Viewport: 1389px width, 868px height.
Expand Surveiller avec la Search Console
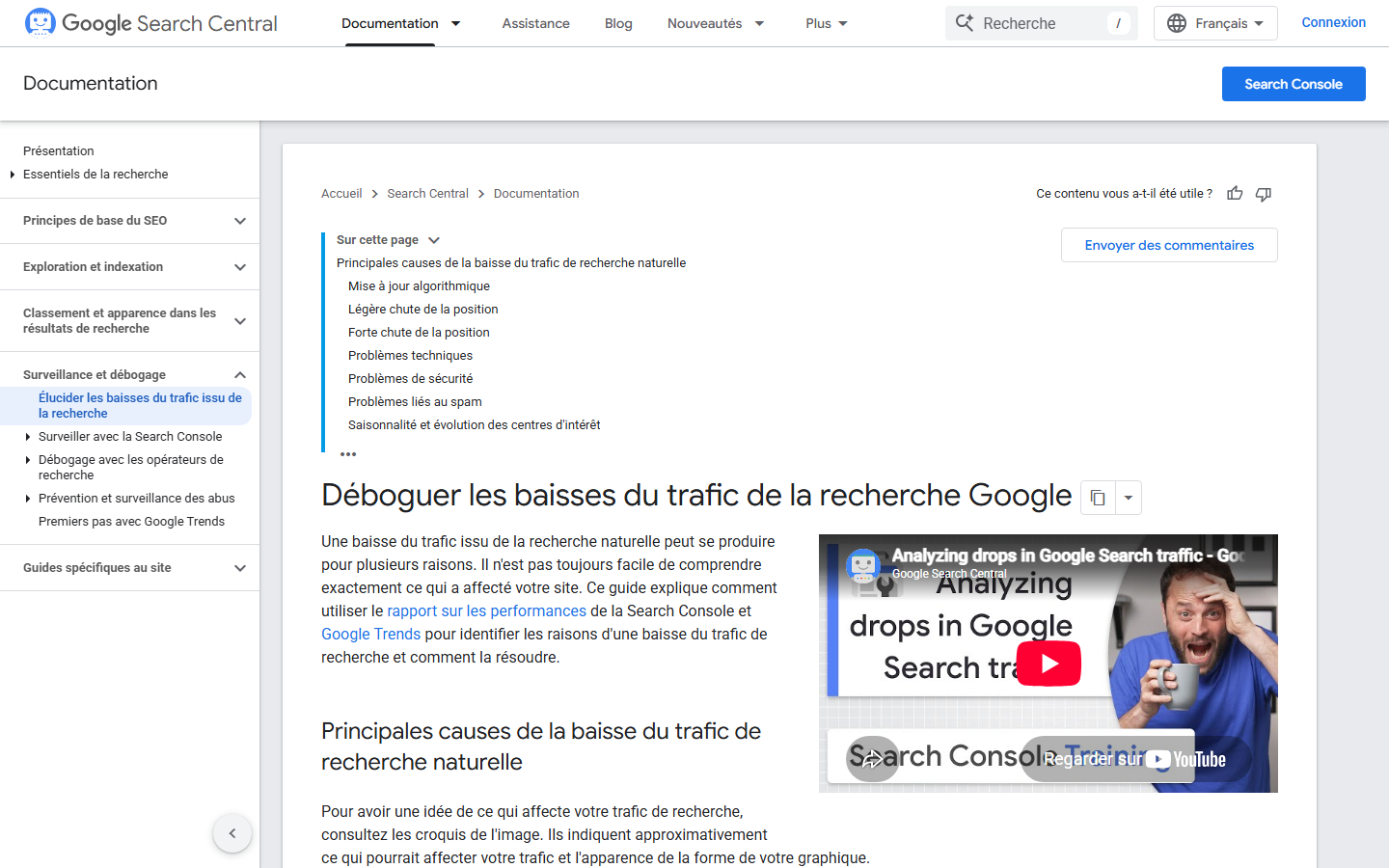28,437
